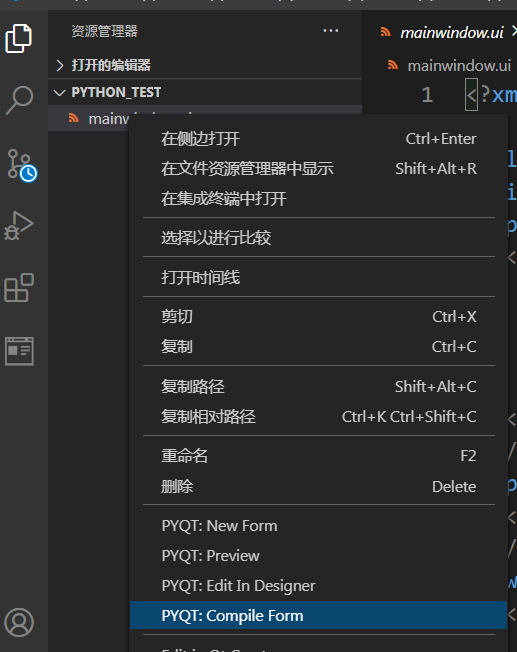Open the explorer's three-dots more actions
Image resolution: width=517 pixels, height=652 pixels.
(x=331, y=31)
